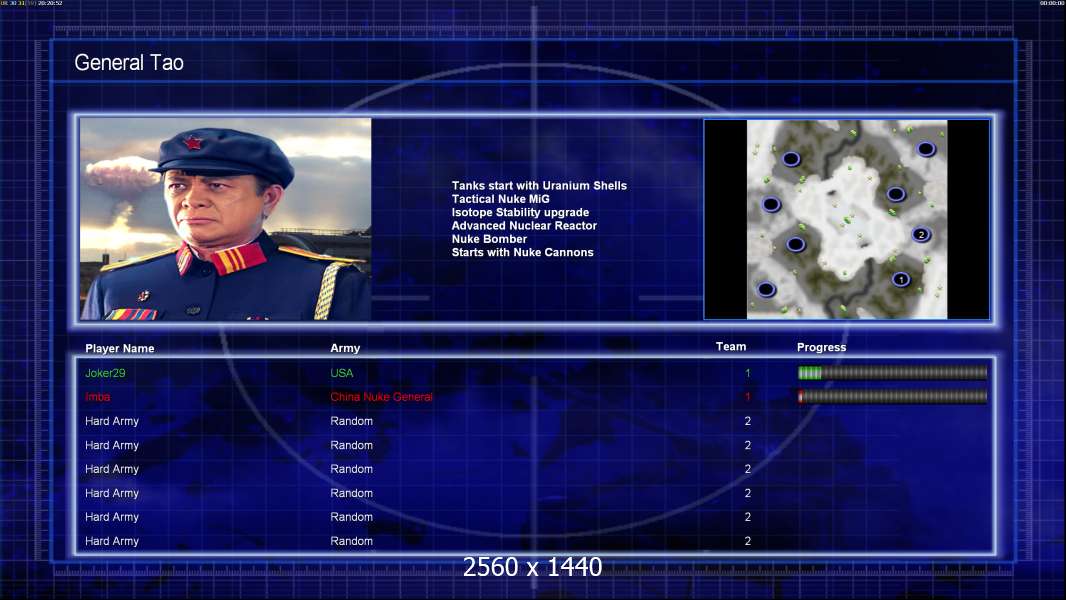1066x600 pixels.
Task: Select start position numbered 1 on minimap
Action: click(901, 279)
